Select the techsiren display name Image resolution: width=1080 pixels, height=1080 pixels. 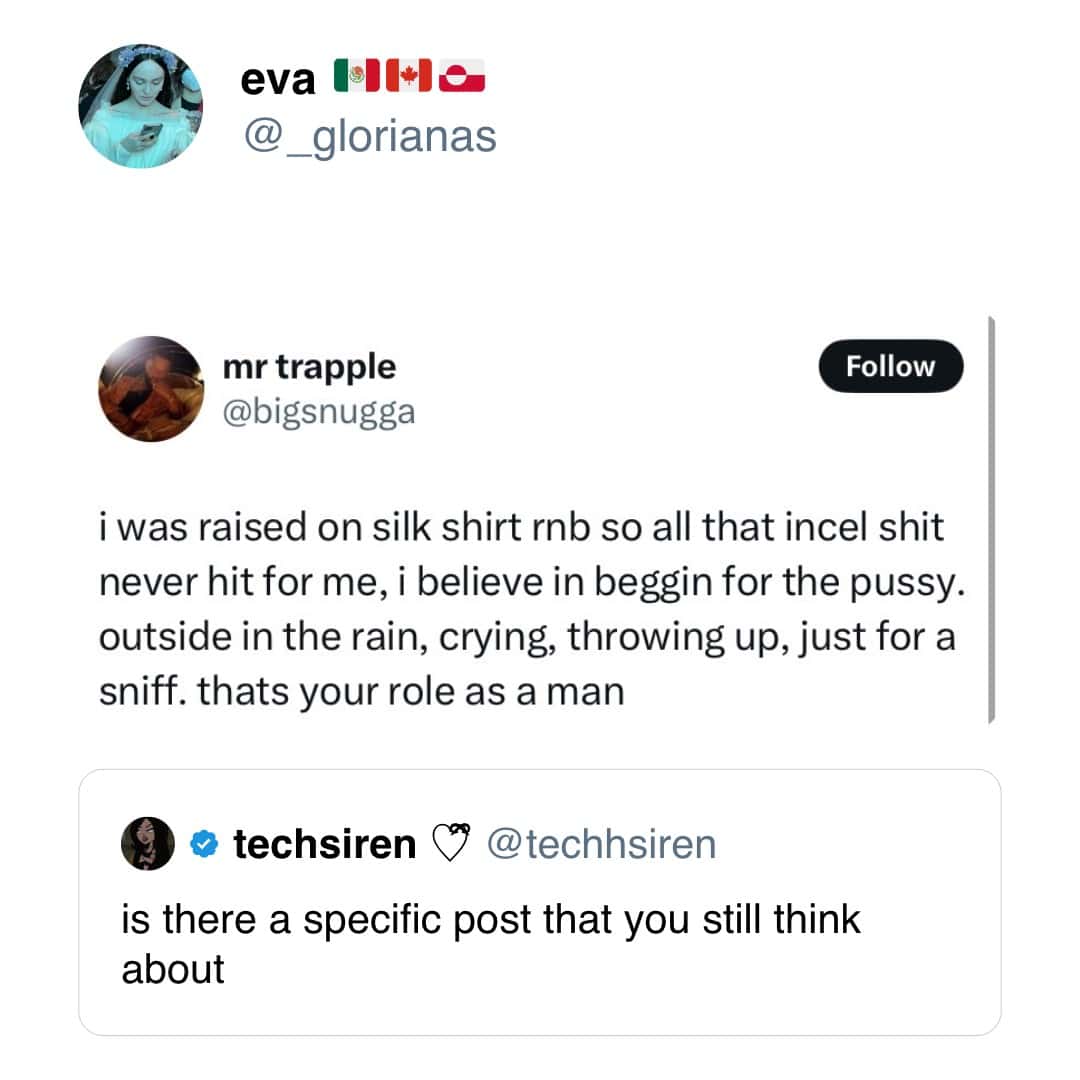pos(324,845)
